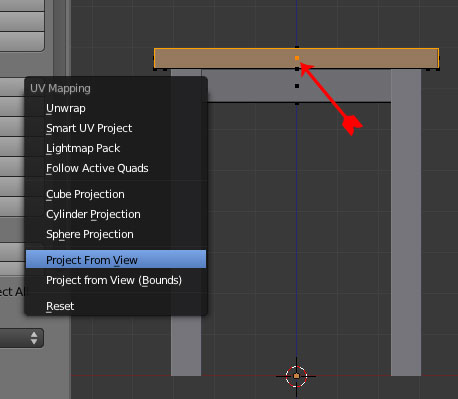Select Cube Projection
458x399 pixels.
pyautogui.click(x=116, y=194)
